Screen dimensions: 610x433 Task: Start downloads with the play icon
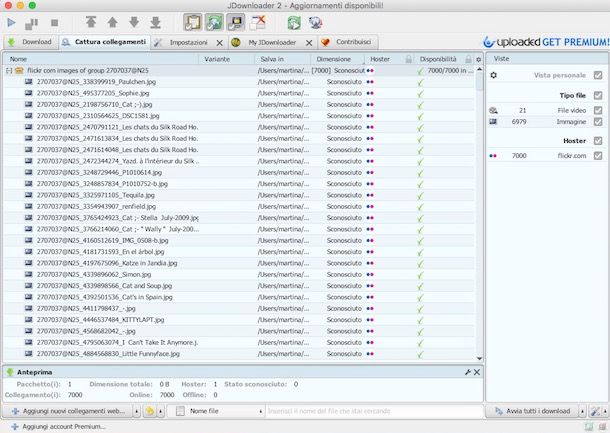point(11,23)
